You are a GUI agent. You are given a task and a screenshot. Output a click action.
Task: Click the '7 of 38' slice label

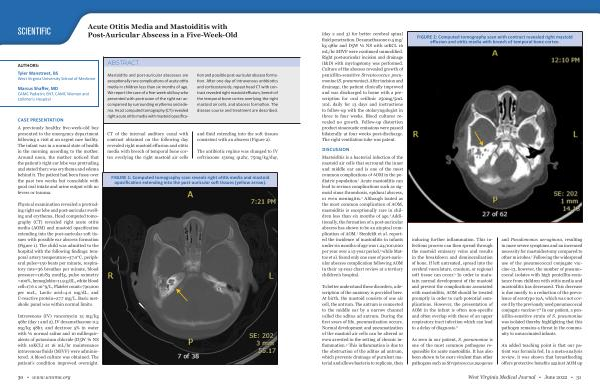(x=188, y=356)
